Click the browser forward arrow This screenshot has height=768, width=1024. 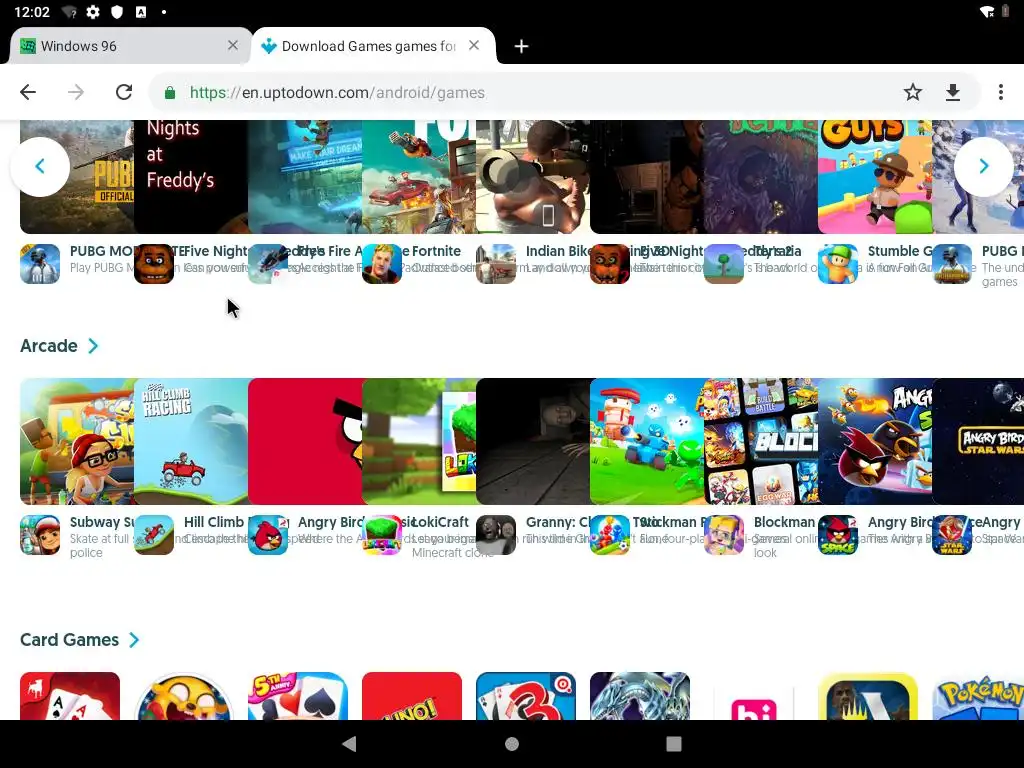76,92
